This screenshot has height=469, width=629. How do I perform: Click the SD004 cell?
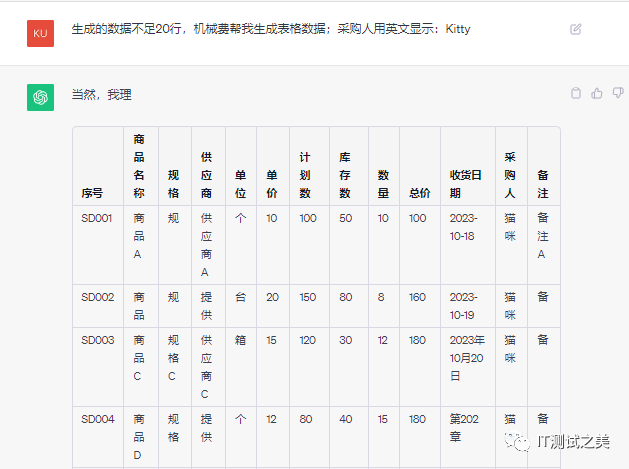[x=97, y=419]
